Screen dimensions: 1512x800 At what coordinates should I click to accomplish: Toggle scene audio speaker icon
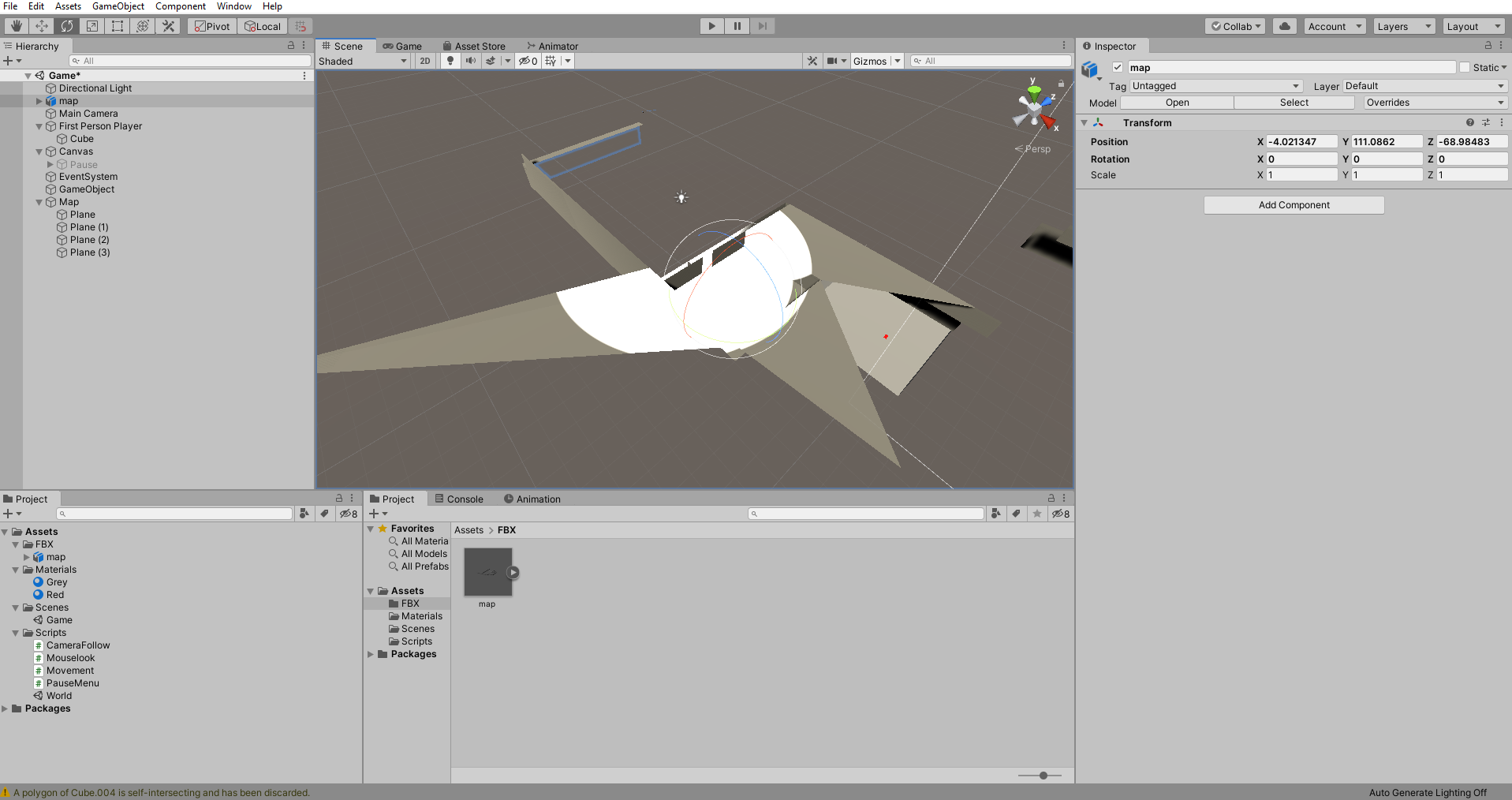470,61
